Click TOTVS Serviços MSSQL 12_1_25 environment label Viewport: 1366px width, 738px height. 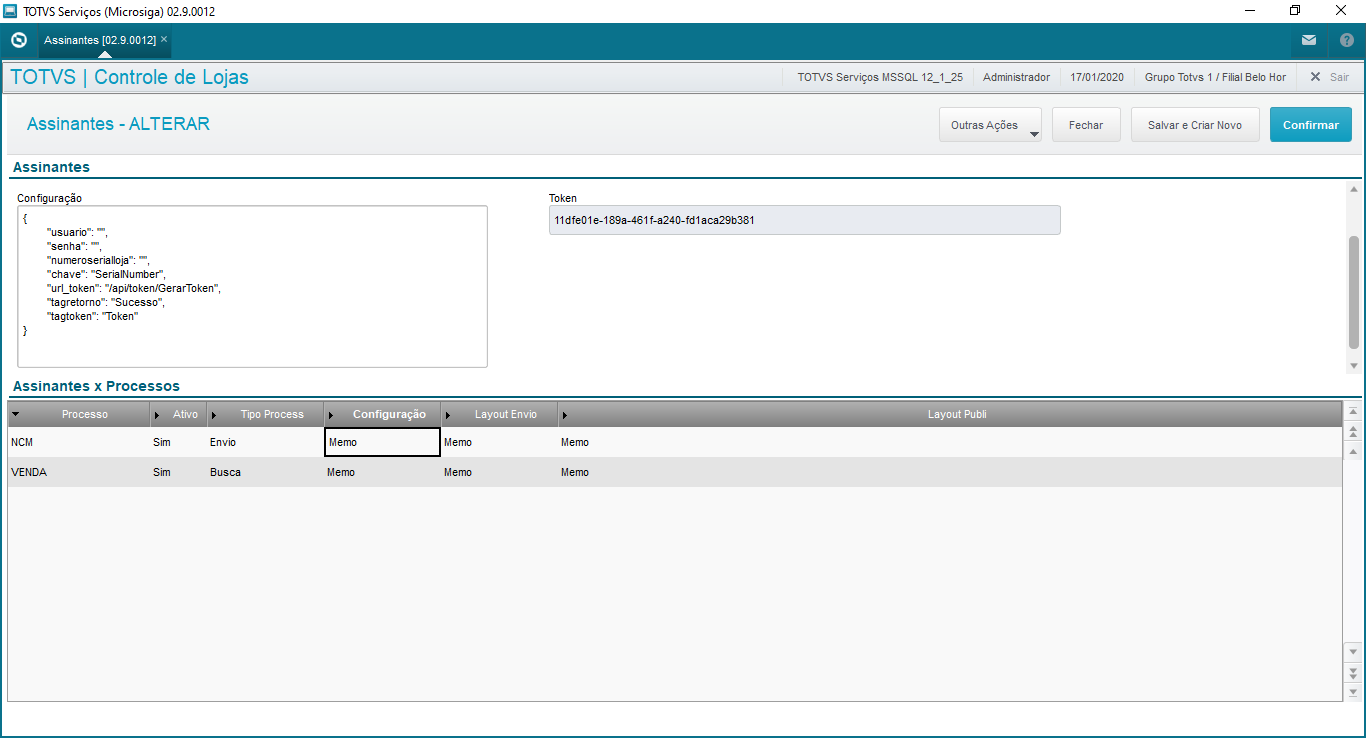pos(880,77)
